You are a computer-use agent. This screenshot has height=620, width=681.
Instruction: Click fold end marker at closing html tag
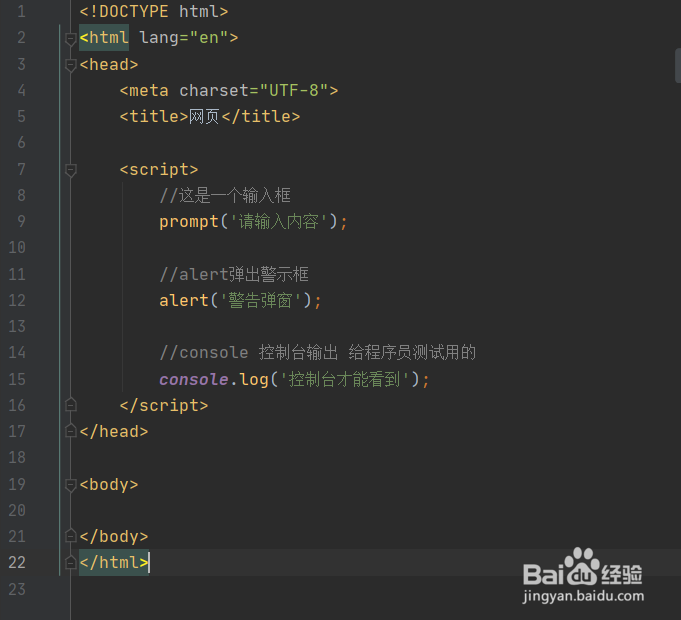pos(70,563)
